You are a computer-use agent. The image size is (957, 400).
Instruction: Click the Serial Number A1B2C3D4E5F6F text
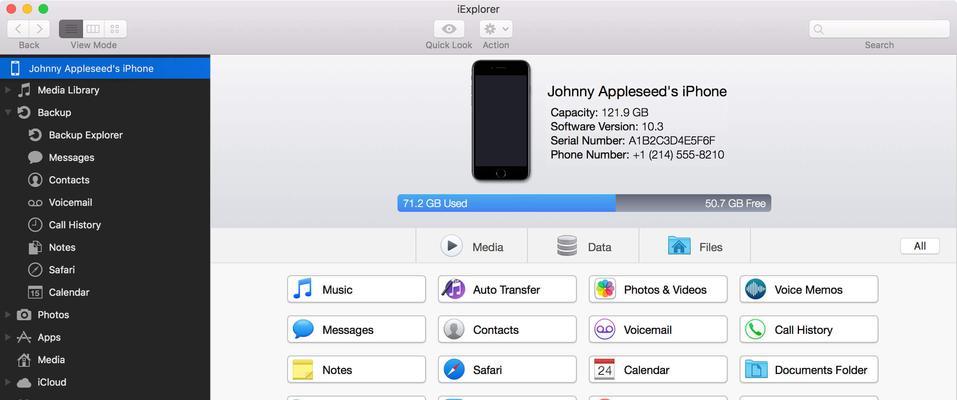coord(633,141)
